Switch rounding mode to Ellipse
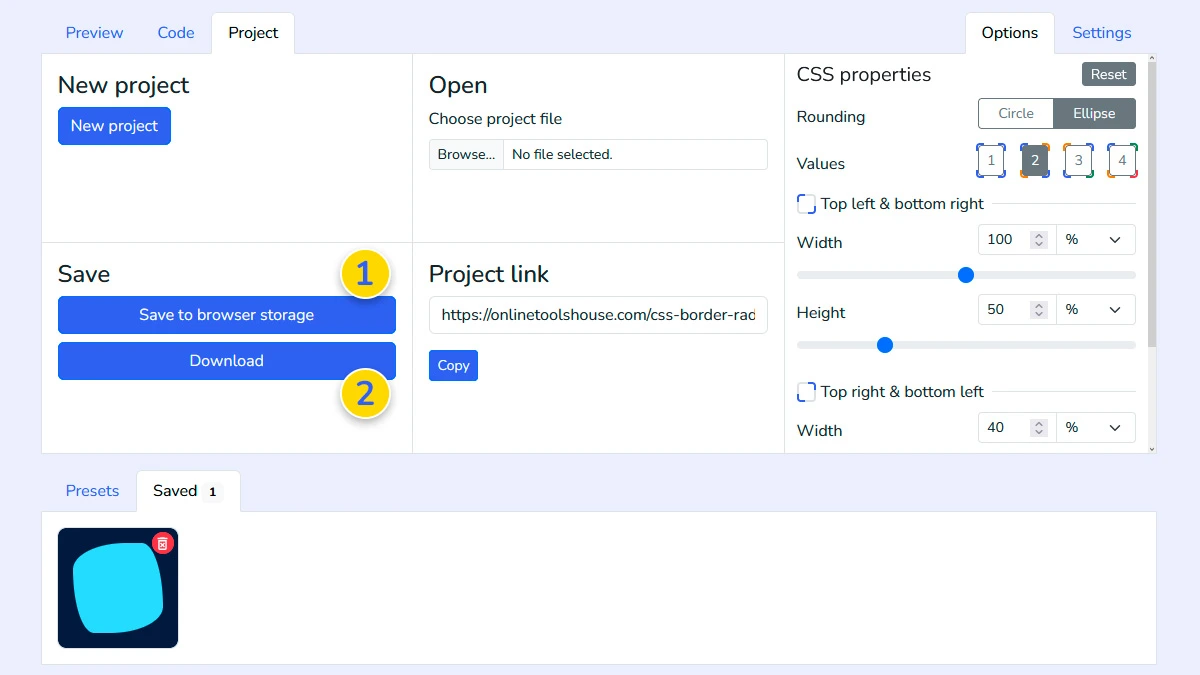Image resolution: width=1200 pixels, height=675 pixels. click(x=1093, y=113)
